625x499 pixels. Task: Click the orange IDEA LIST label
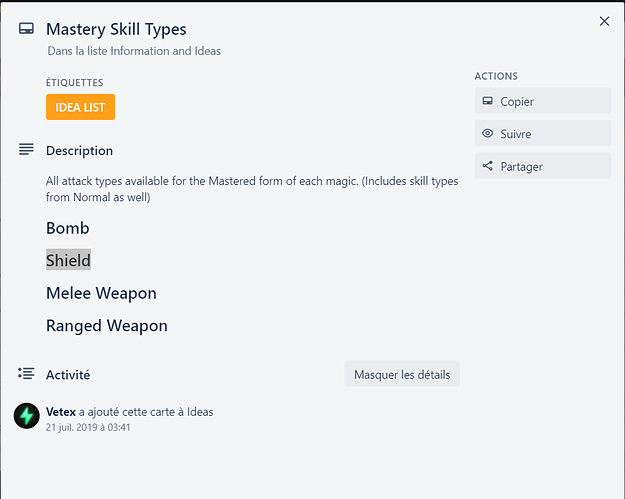click(80, 107)
